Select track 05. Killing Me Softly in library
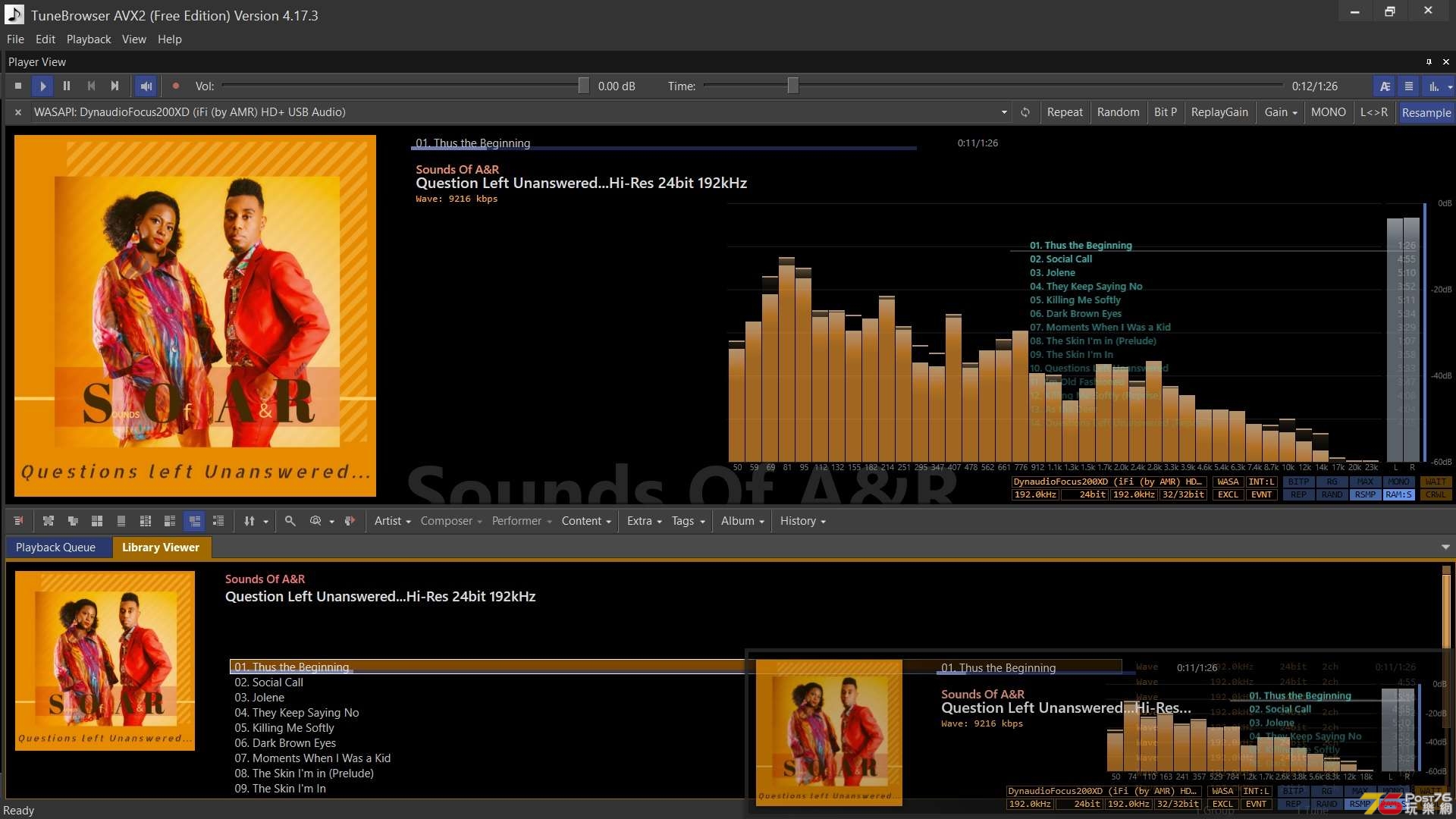This screenshot has width=1456, height=819. 284,728
